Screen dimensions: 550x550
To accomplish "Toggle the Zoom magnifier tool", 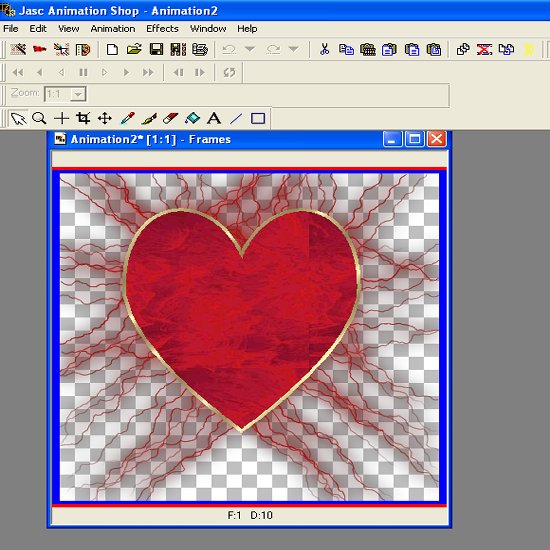I will click(39, 118).
